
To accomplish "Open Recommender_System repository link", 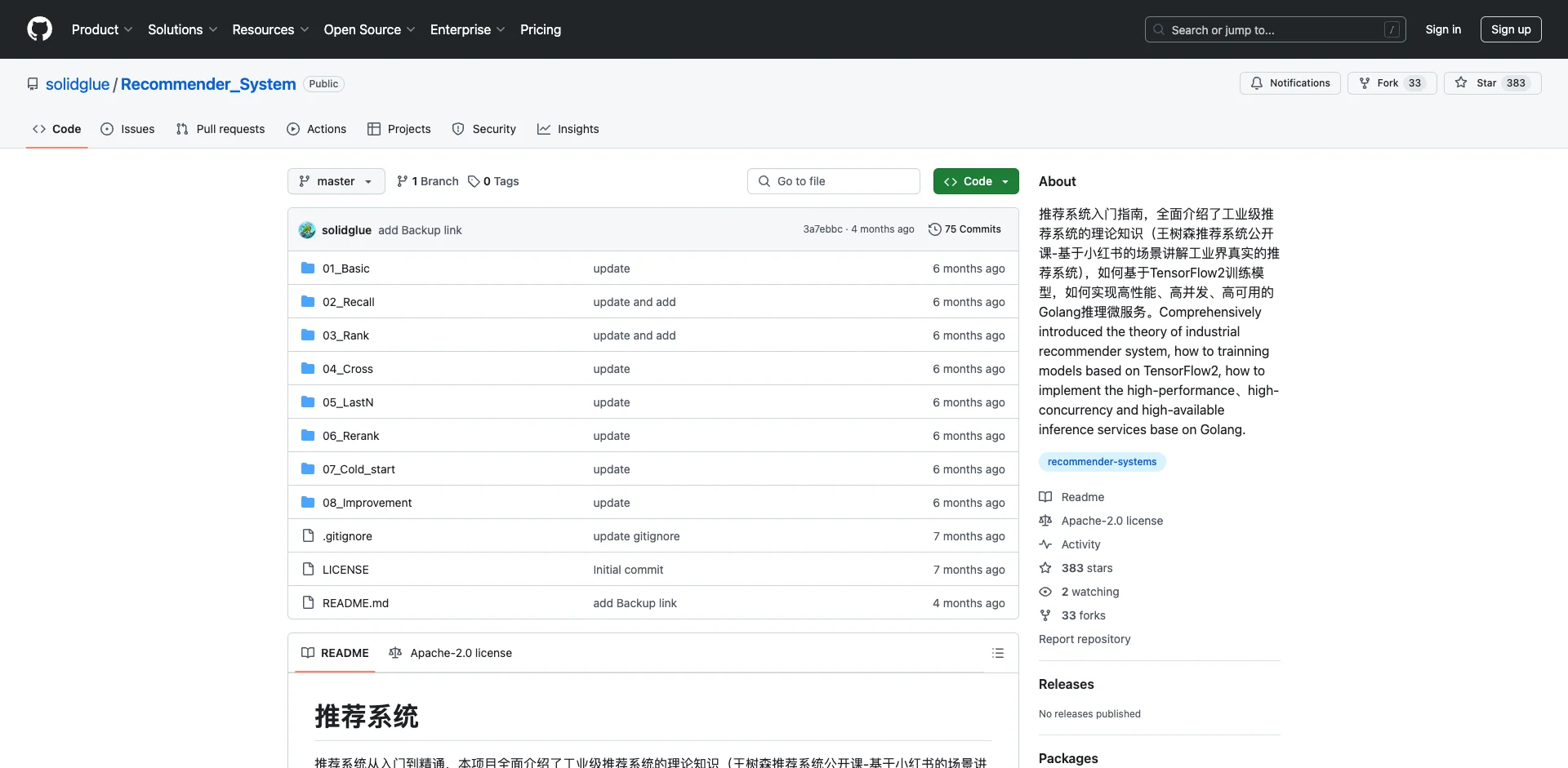I will pos(208,84).
